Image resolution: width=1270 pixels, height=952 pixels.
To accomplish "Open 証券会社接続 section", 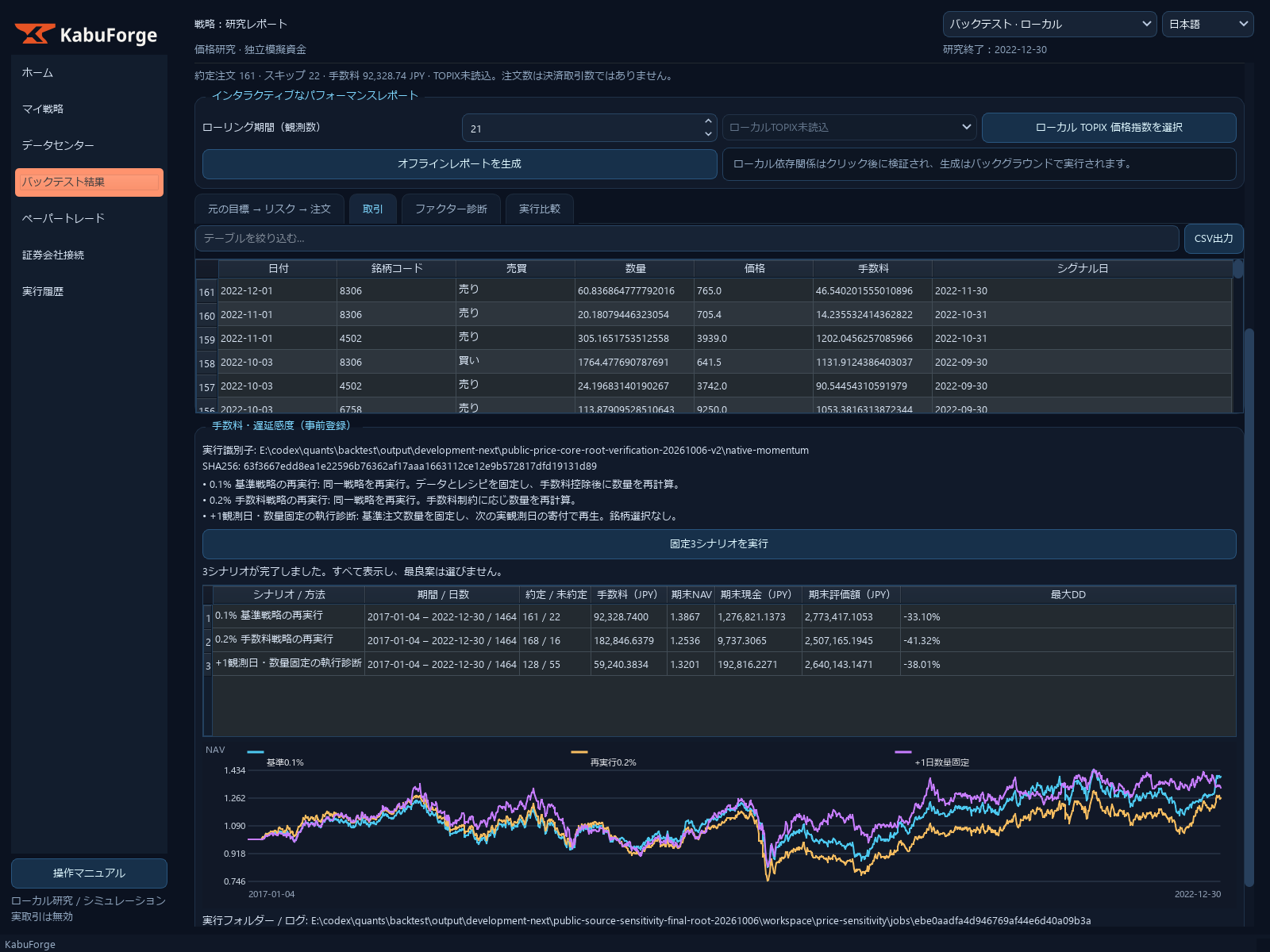I will pyautogui.click(x=89, y=255).
